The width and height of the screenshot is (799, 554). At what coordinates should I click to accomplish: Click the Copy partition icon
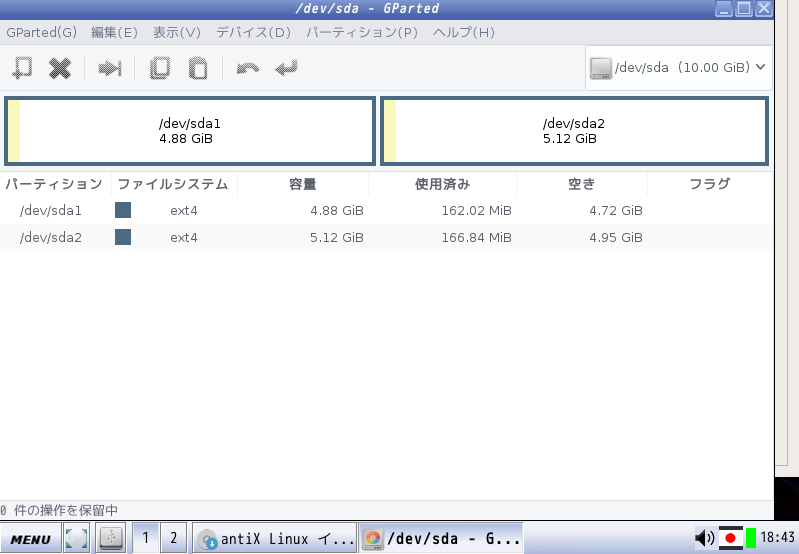click(159, 68)
